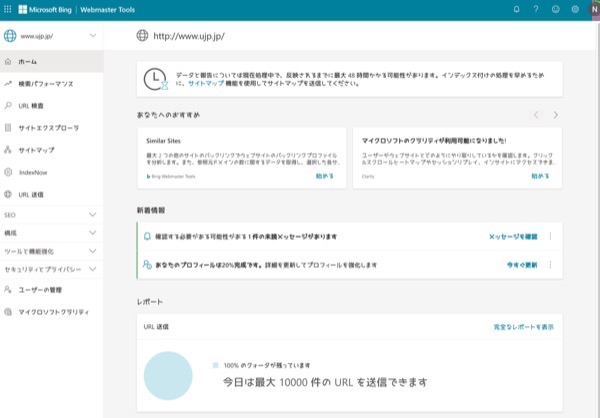Start Similar Sites via 始める link
The height and width of the screenshot is (418, 600).
[x=324, y=176]
